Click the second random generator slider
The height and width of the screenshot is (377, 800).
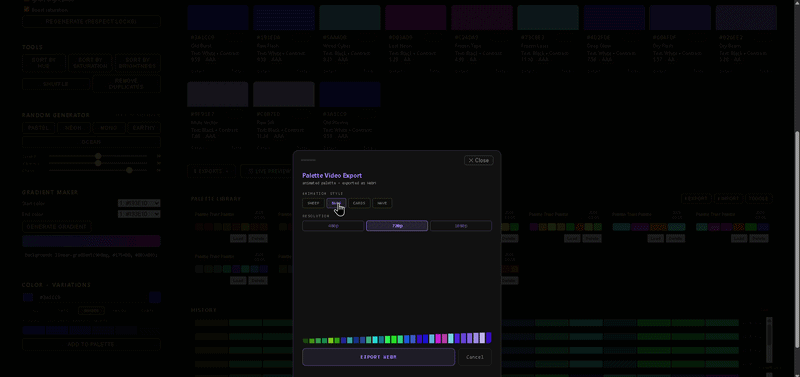[98, 163]
